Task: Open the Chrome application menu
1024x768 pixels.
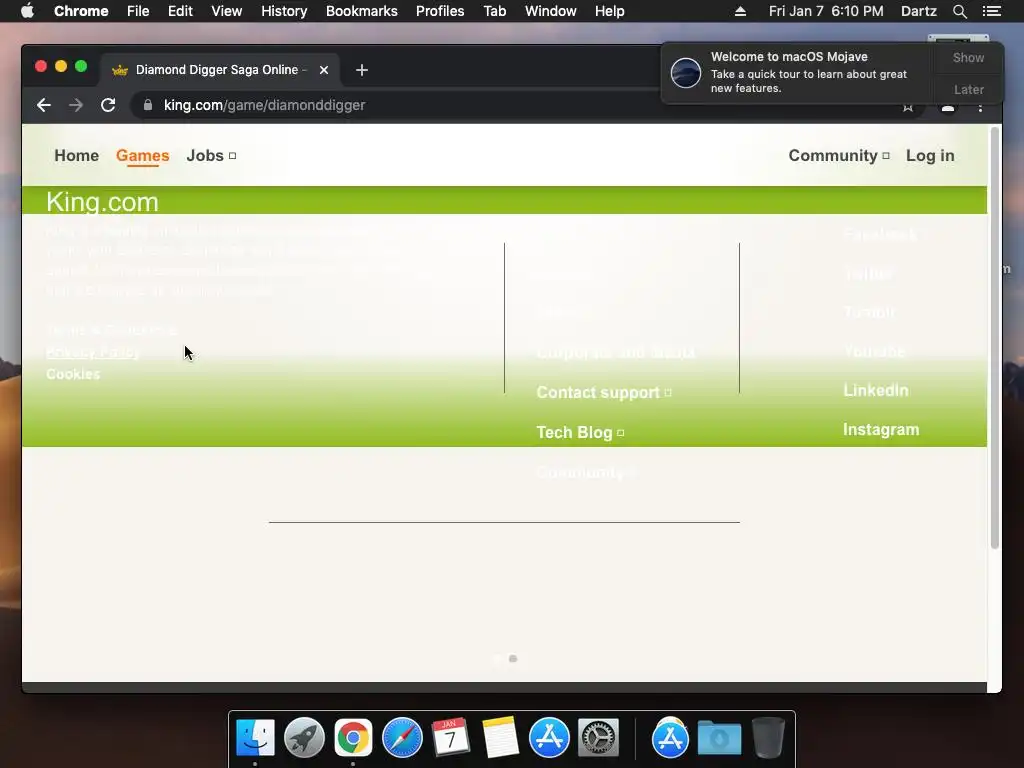Action: (x=81, y=11)
